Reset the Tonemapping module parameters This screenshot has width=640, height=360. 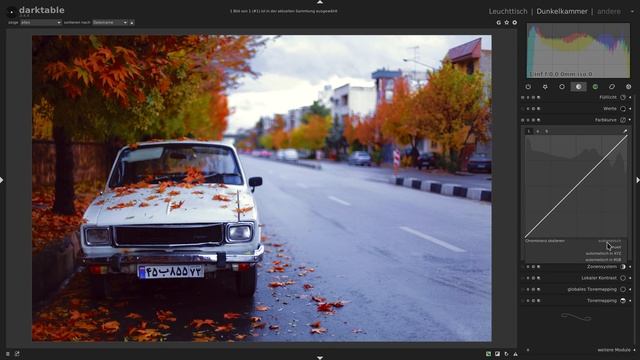point(533,300)
